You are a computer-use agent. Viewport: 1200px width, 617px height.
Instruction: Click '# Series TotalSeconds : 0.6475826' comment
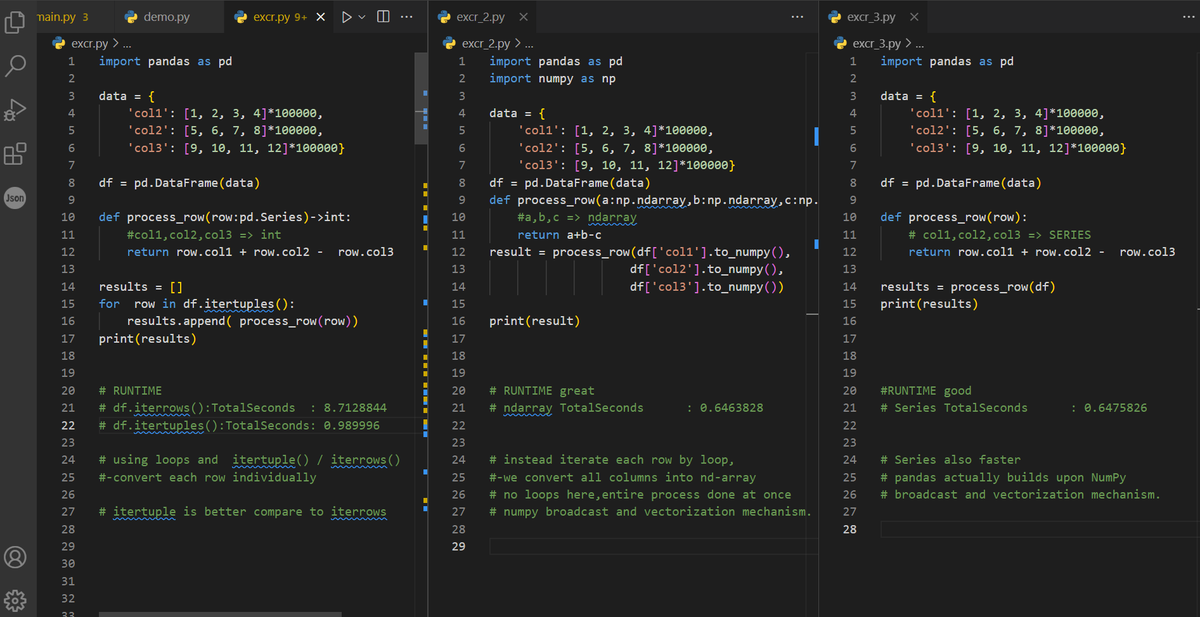point(1014,408)
